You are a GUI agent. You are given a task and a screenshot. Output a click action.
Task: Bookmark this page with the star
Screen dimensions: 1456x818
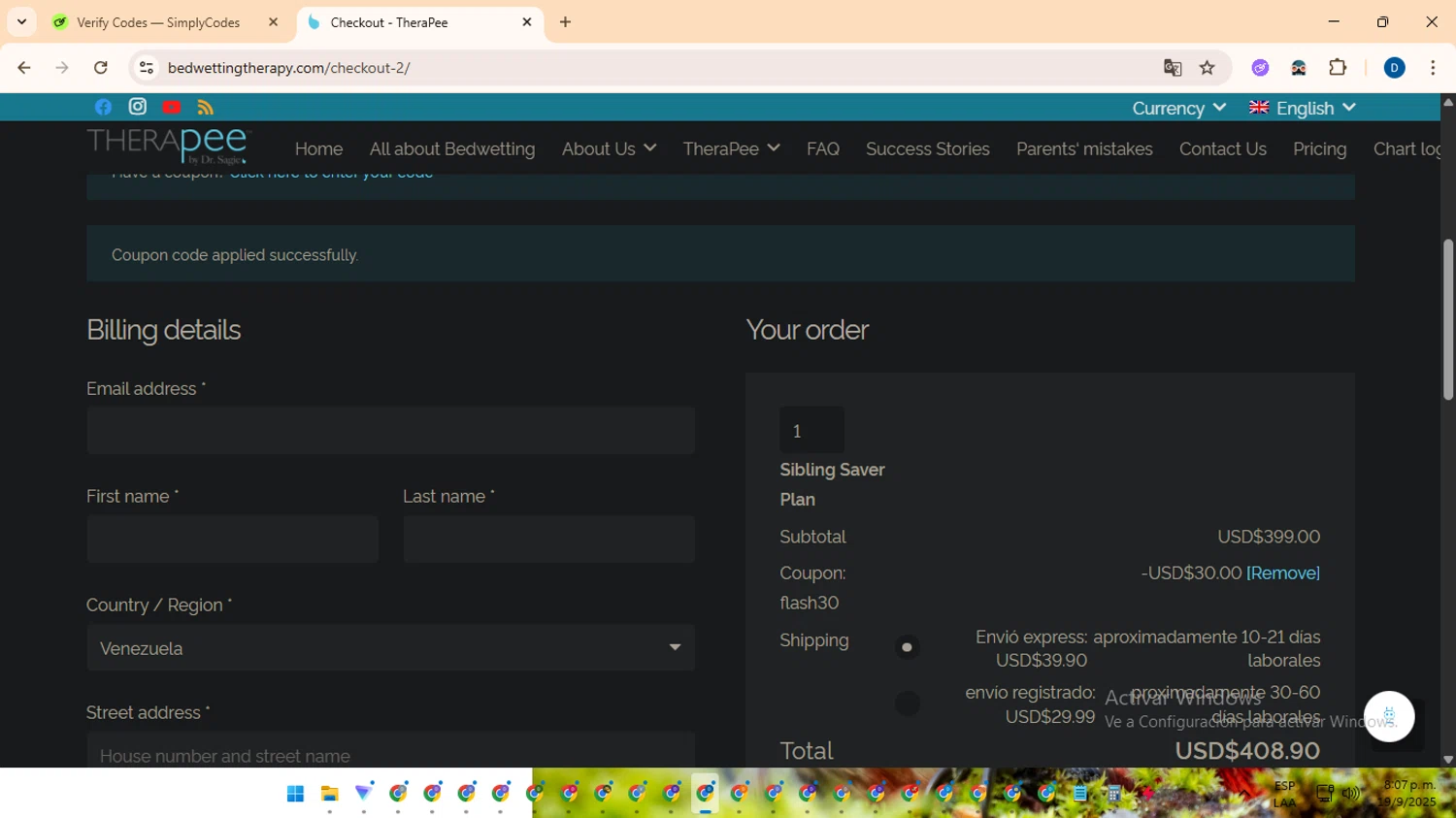coord(1208,68)
